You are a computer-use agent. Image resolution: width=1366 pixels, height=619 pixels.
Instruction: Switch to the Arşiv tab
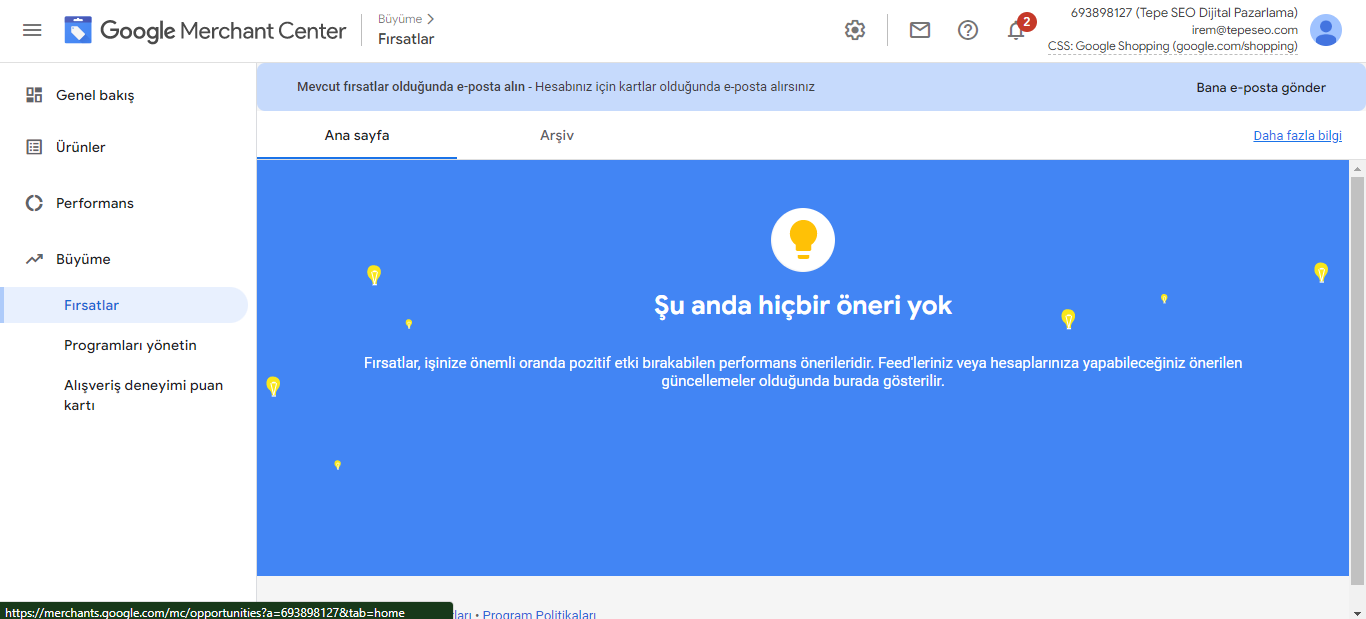(x=556, y=135)
